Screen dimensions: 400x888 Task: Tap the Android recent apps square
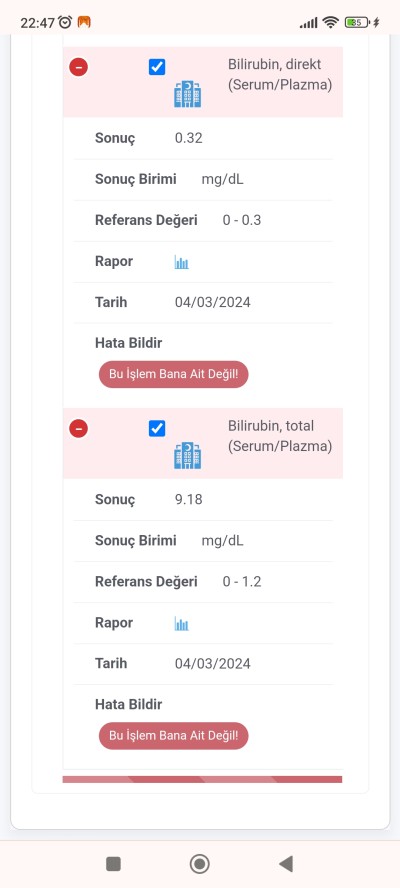(113, 864)
